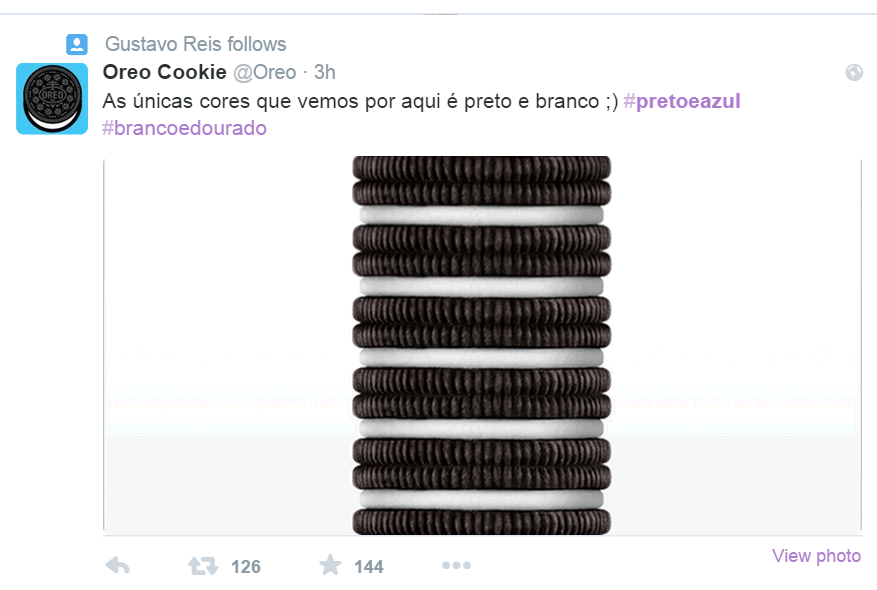
Task: Click the @Oreo handle
Action: click(265, 72)
